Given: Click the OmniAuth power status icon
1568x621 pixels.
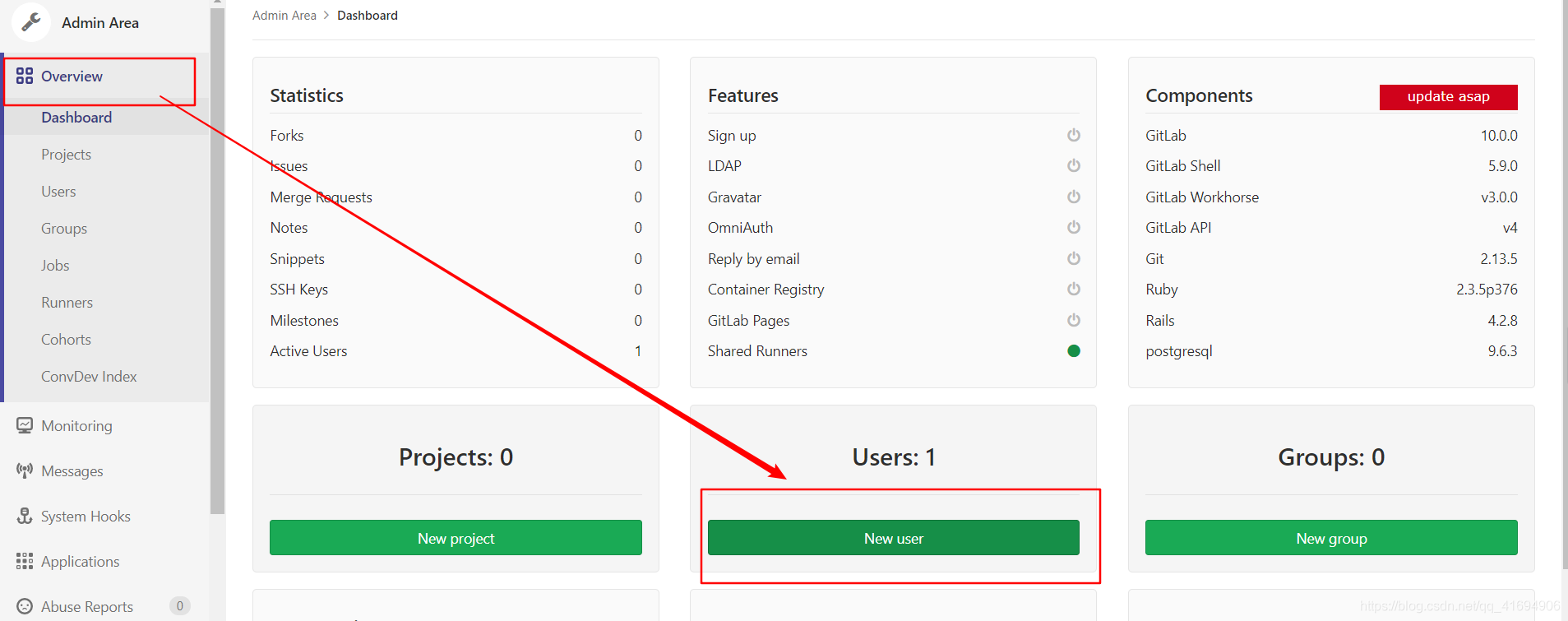Looking at the screenshot, I should click(x=1074, y=227).
